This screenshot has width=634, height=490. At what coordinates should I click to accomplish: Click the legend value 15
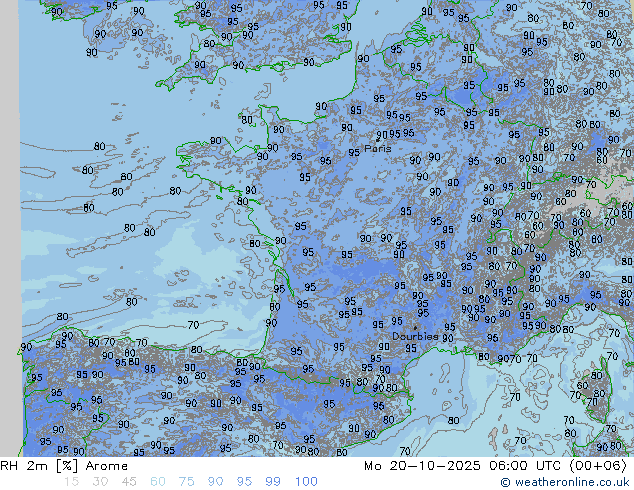click(71, 482)
